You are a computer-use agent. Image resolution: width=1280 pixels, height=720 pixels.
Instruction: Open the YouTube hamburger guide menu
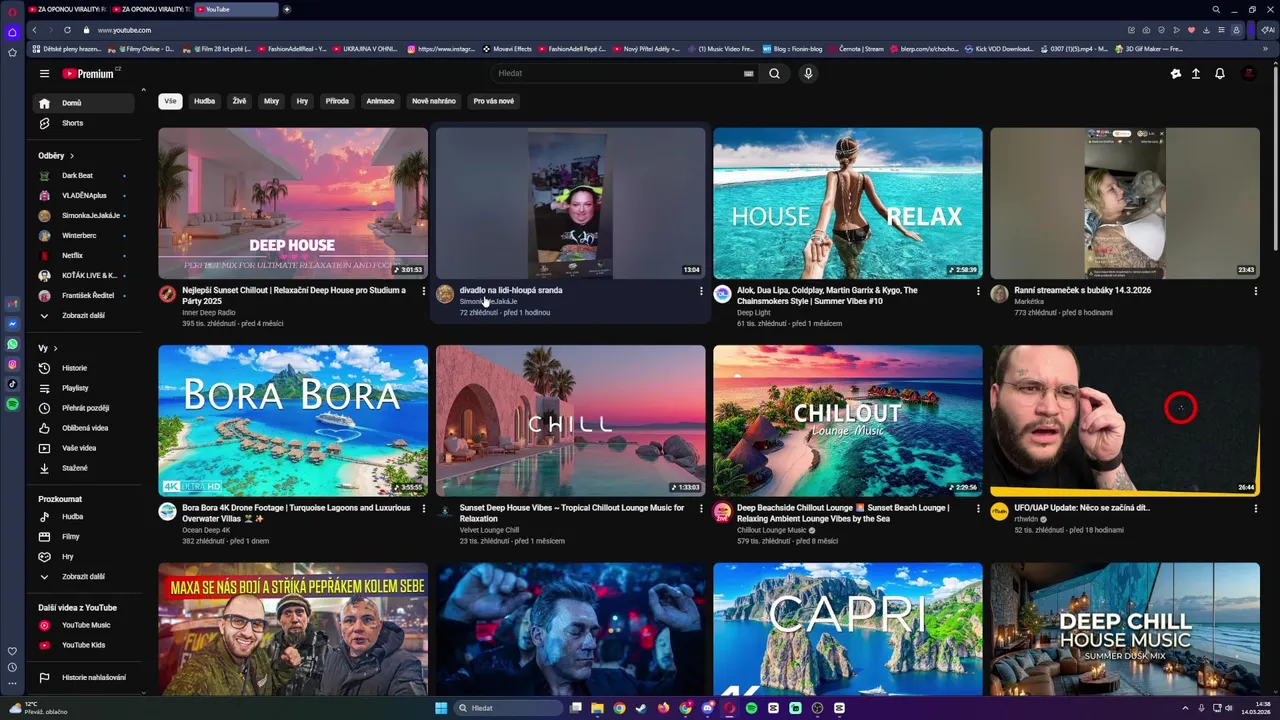coord(44,73)
